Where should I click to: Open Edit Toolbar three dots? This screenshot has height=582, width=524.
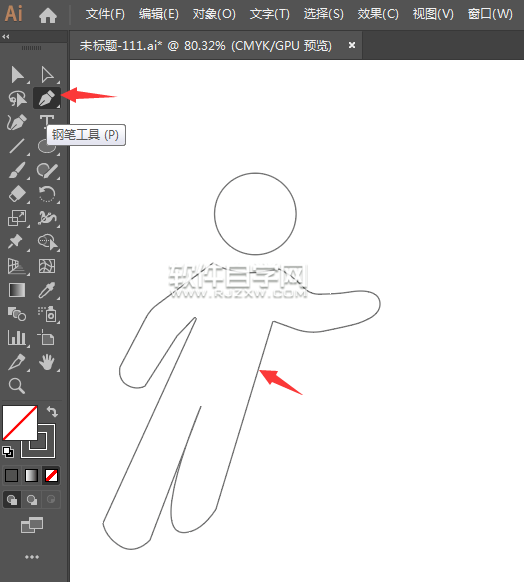point(32,557)
